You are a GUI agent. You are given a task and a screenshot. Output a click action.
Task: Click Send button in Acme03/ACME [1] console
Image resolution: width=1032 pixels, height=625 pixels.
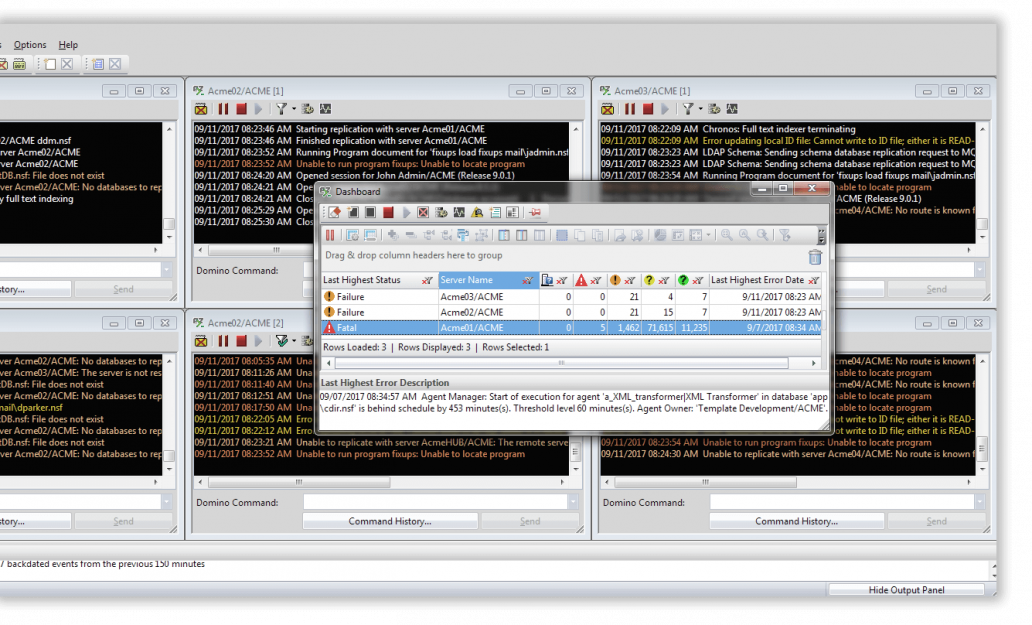(936, 289)
